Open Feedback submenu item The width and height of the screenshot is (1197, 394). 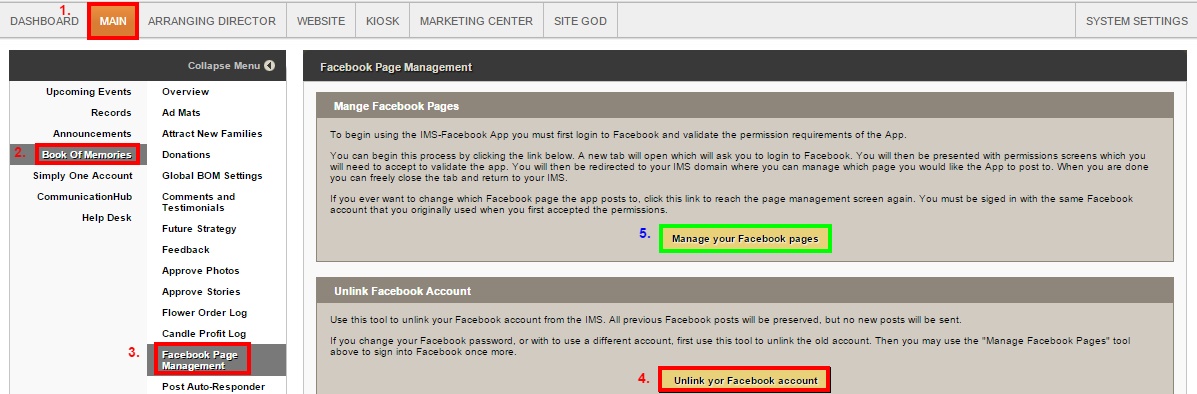click(x=186, y=250)
